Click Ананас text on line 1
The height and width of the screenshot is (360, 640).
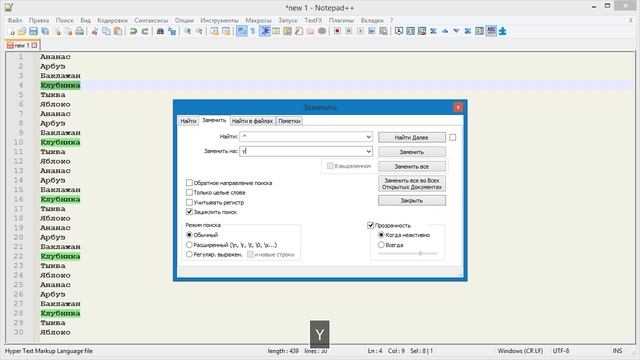coord(55,57)
